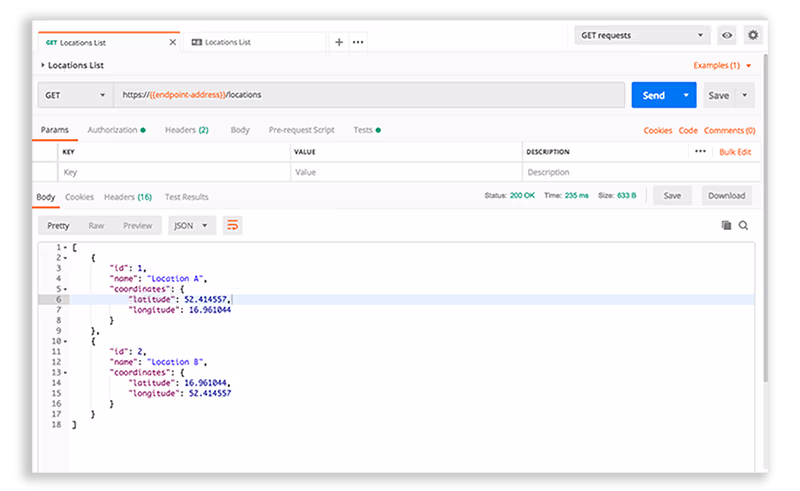Open manage environments gear icon
The height and width of the screenshot is (491, 800).
pos(753,35)
